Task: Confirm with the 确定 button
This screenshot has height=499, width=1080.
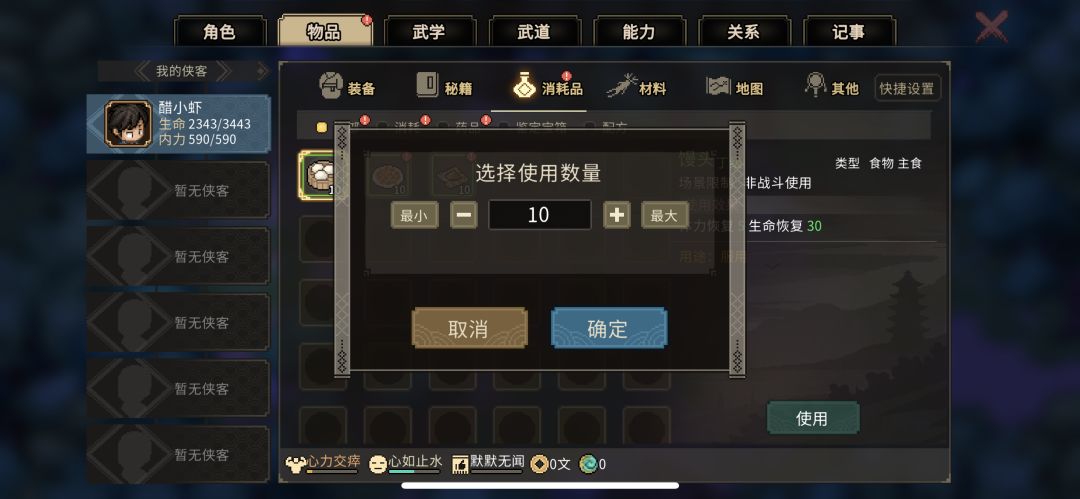Action: click(x=609, y=328)
